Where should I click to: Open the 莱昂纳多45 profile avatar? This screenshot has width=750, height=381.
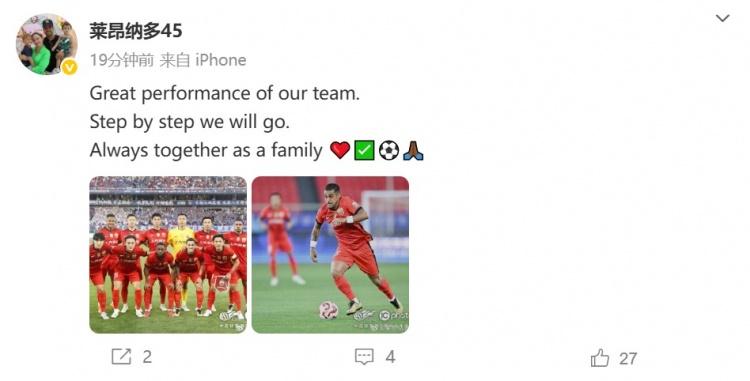tap(46, 44)
